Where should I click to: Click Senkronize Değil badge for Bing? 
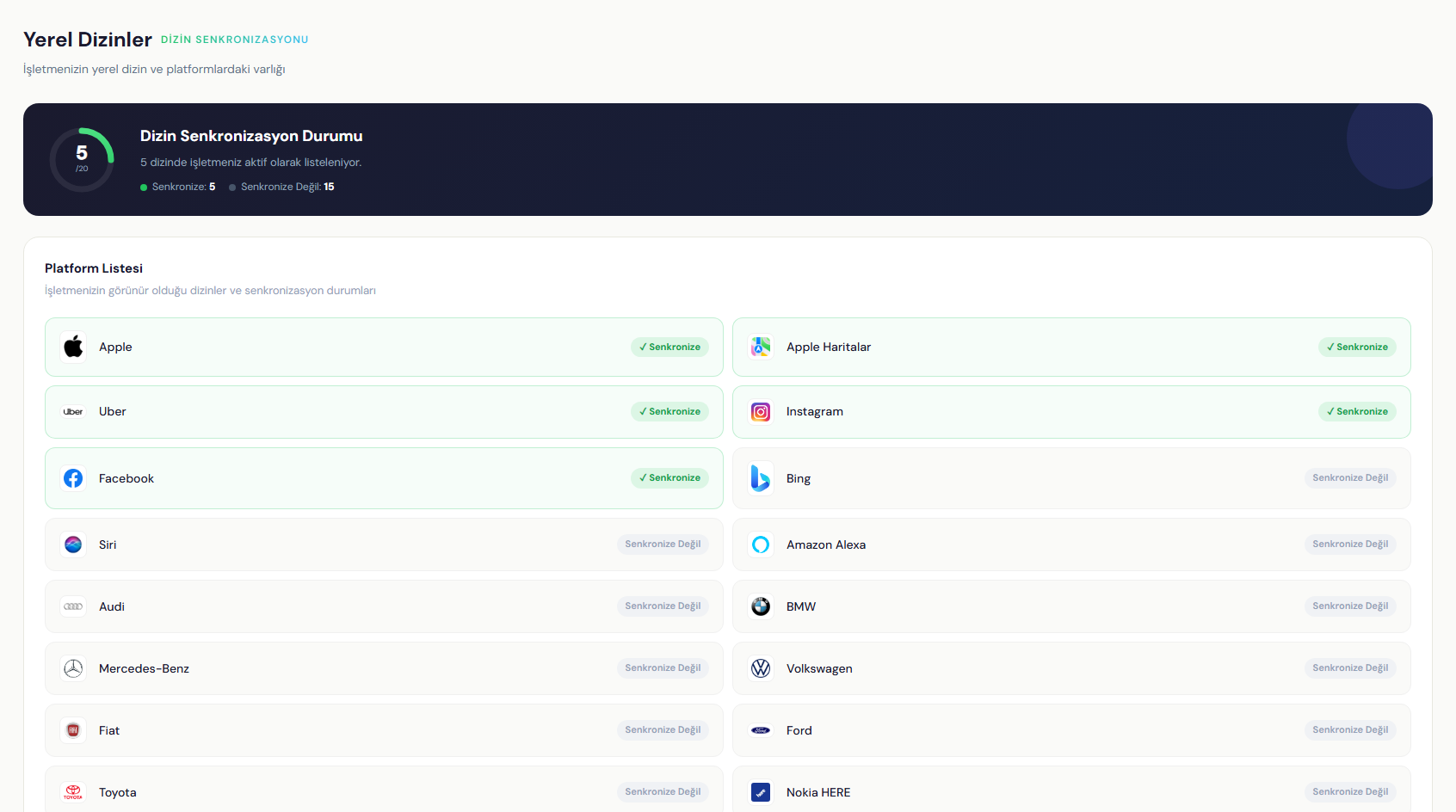[1350, 477]
